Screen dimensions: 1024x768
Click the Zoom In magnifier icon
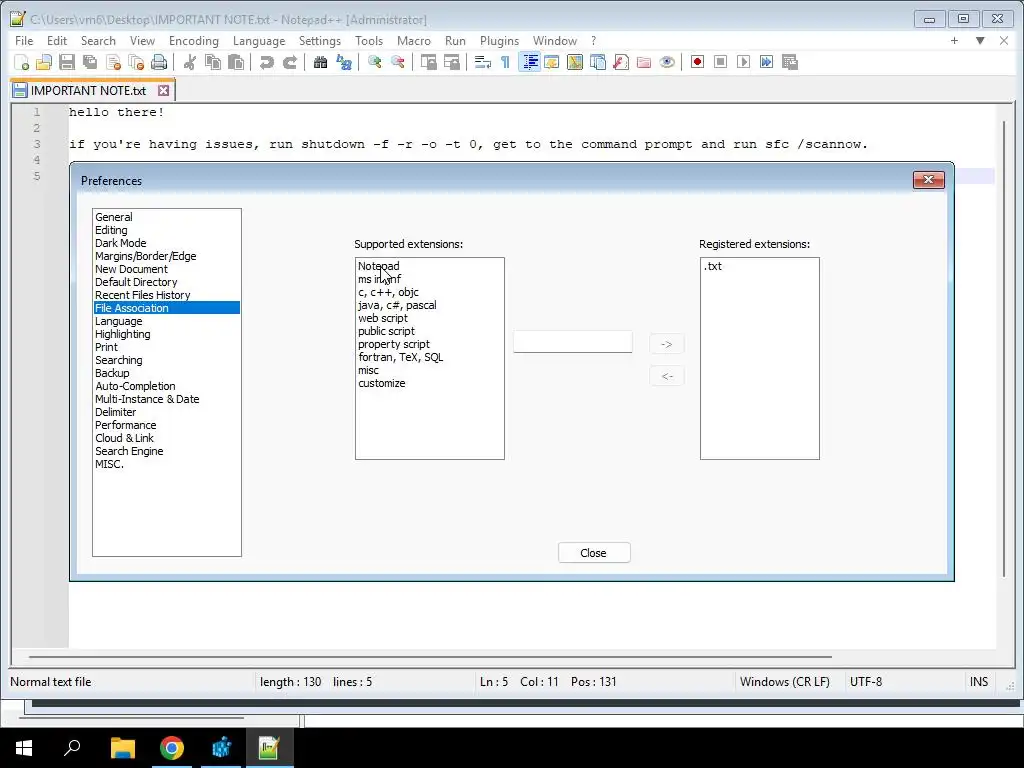click(374, 62)
